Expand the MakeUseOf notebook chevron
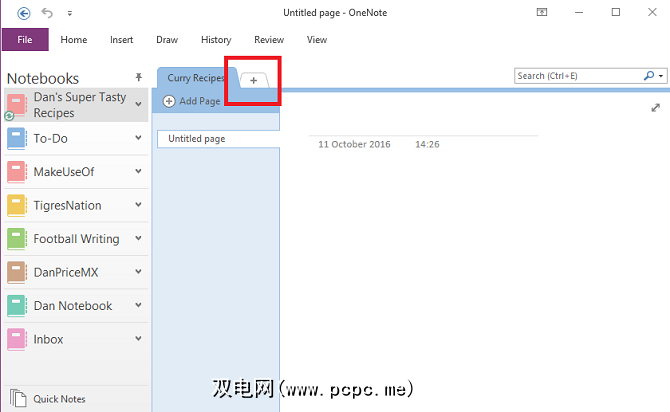 pyautogui.click(x=138, y=171)
